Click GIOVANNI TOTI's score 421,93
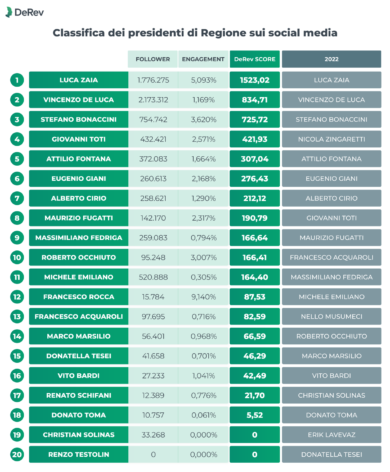Screen dimensions: 390x472 [x=255, y=139]
